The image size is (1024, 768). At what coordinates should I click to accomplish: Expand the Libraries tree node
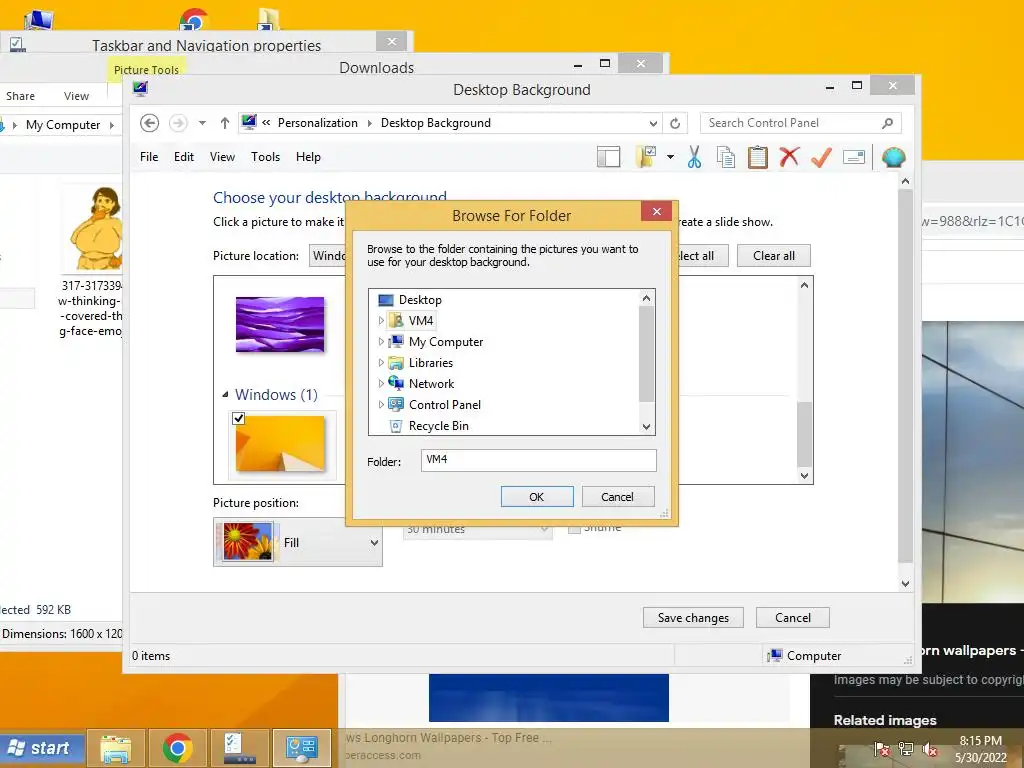381,362
